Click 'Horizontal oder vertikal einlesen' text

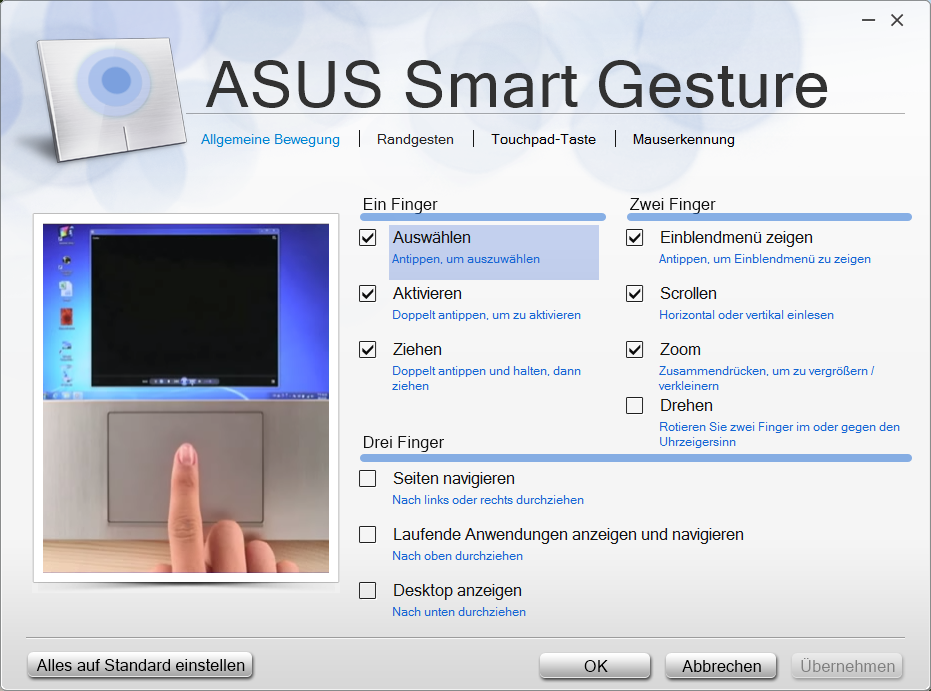click(746, 315)
